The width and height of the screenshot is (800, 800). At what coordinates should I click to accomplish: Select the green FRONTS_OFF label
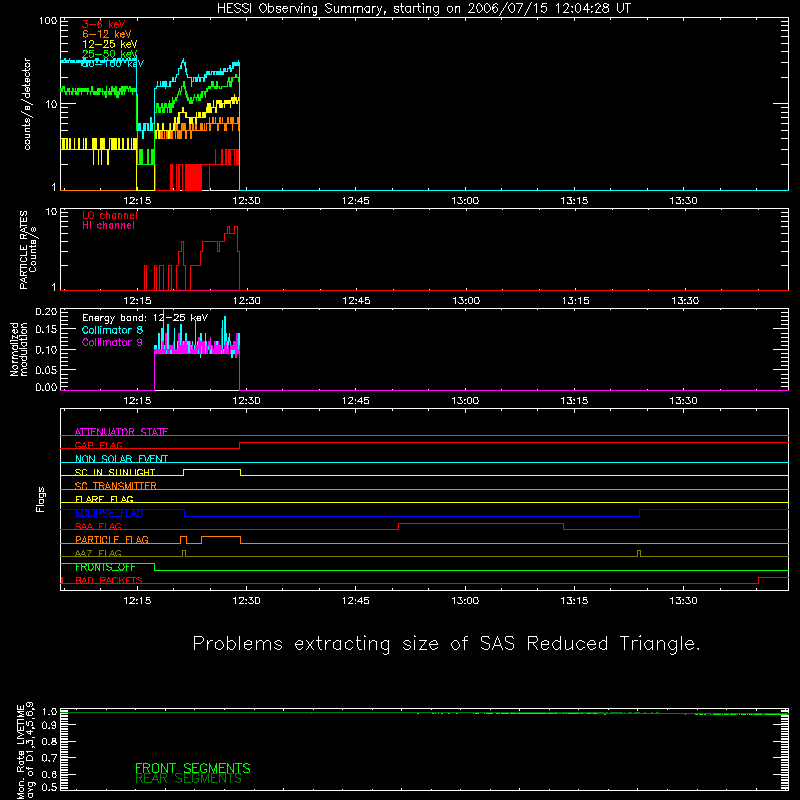tap(105, 567)
